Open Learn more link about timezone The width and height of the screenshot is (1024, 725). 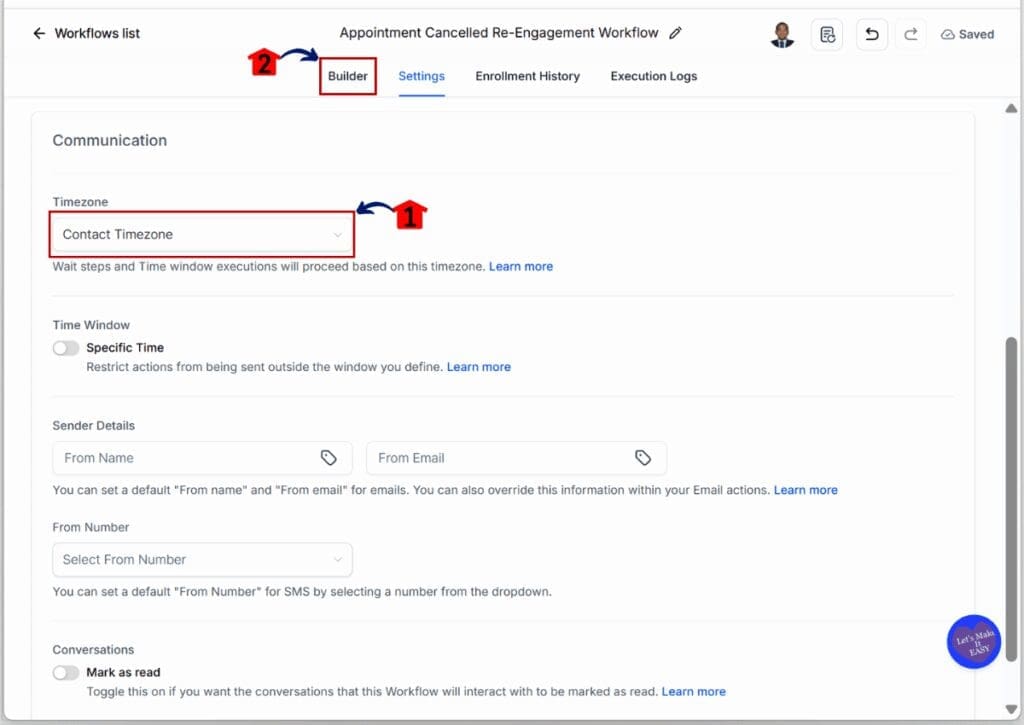pyautogui.click(x=520, y=266)
